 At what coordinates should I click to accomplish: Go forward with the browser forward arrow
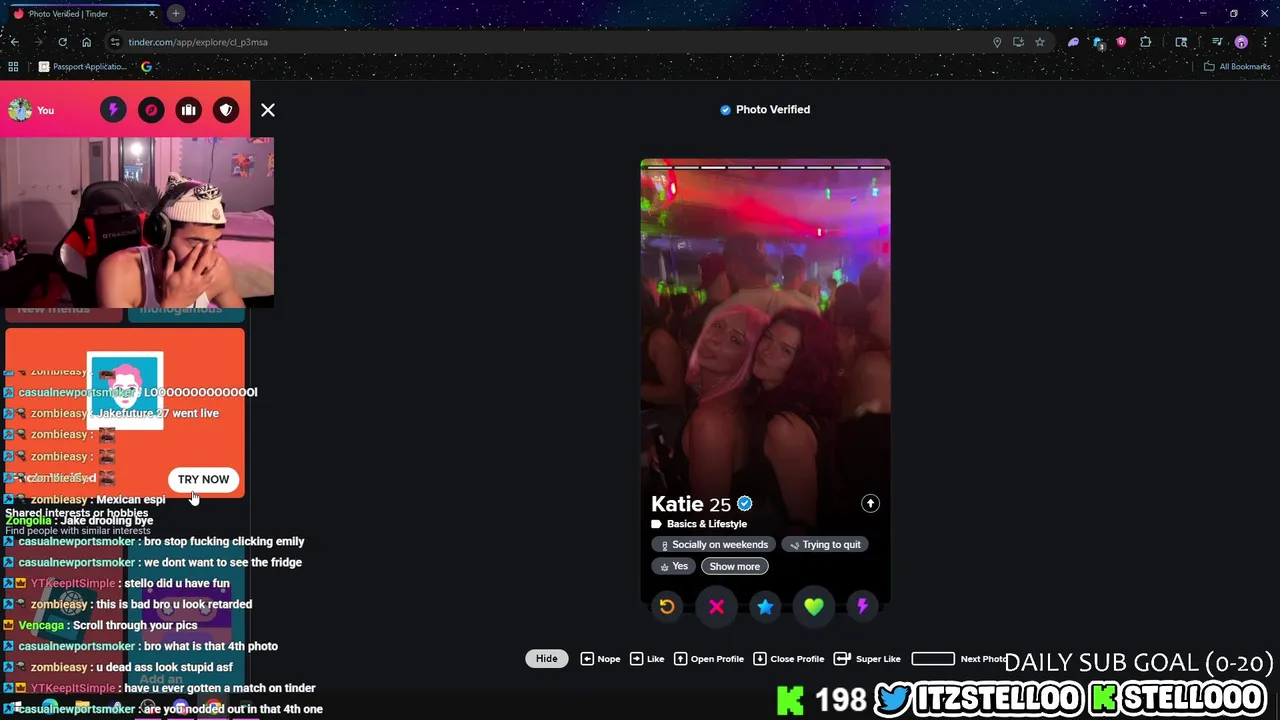[x=38, y=42]
